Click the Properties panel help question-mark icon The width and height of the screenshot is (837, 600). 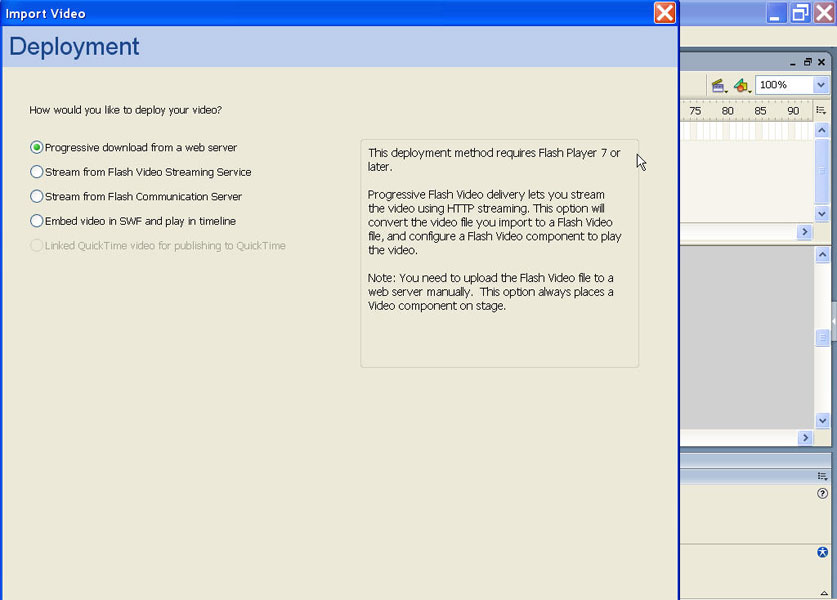(822, 493)
